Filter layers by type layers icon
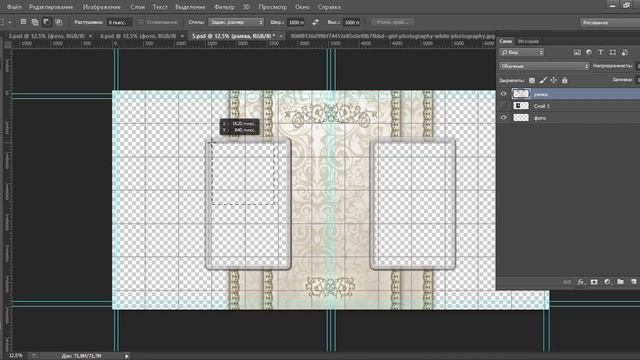The image size is (640, 360). click(x=601, y=52)
